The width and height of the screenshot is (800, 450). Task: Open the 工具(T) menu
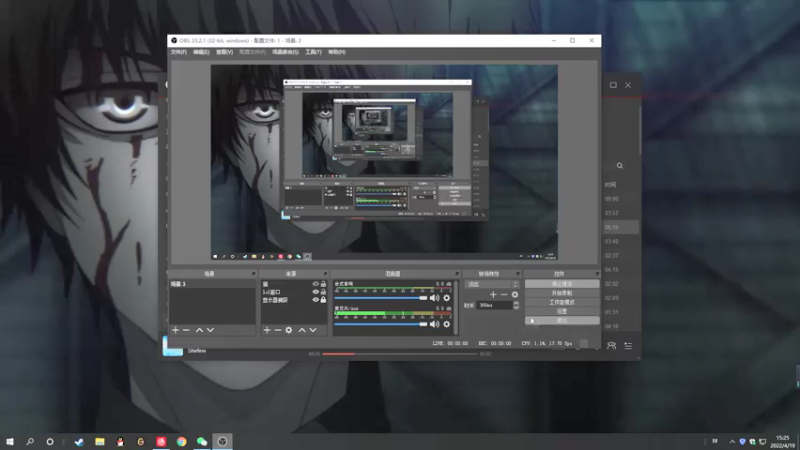(313, 52)
